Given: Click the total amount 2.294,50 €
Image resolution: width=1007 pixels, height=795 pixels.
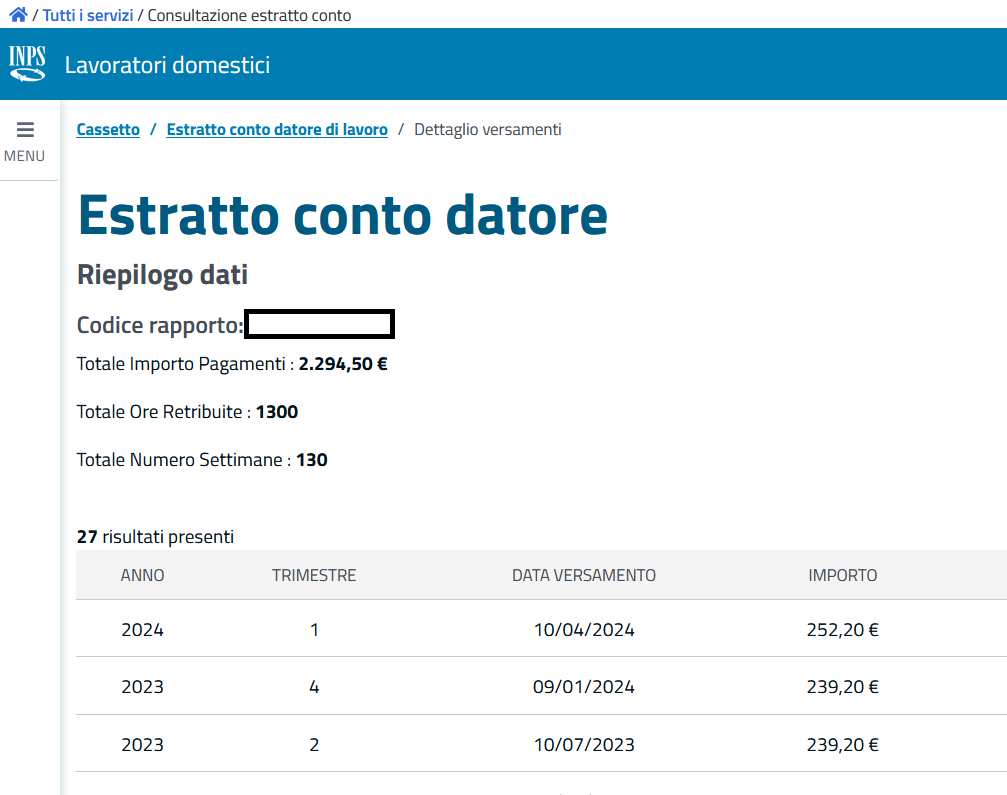Looking at the screenshot, I should [342, 365].
